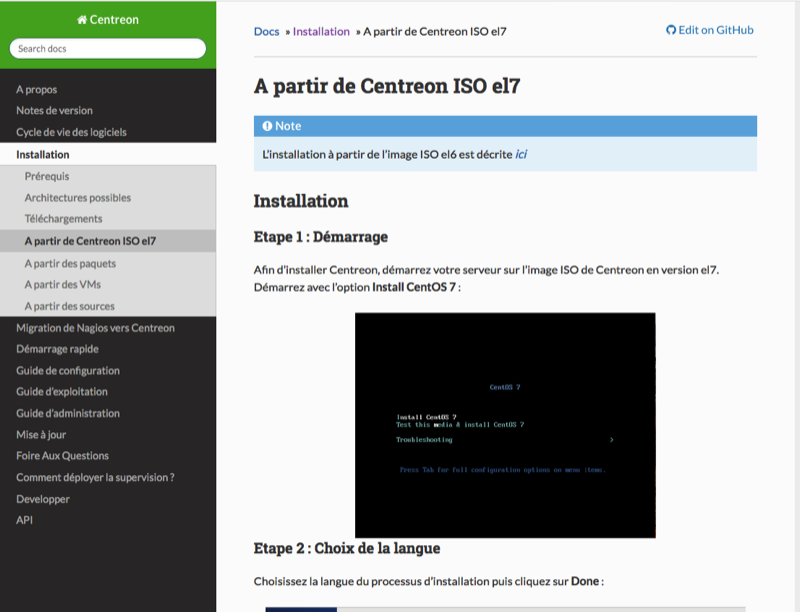Select A partir des sources
The image size is (800, 612).
coord(69,306)
